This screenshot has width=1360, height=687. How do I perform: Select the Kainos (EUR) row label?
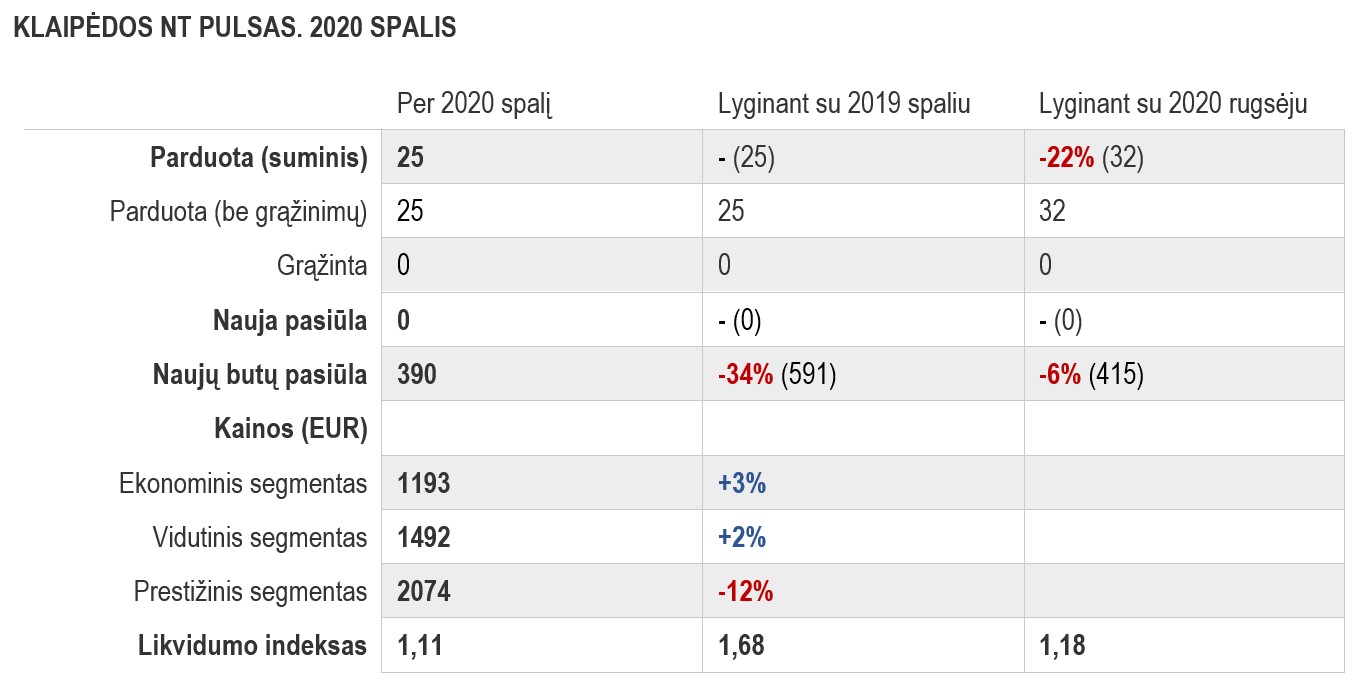tap(291, 429)
